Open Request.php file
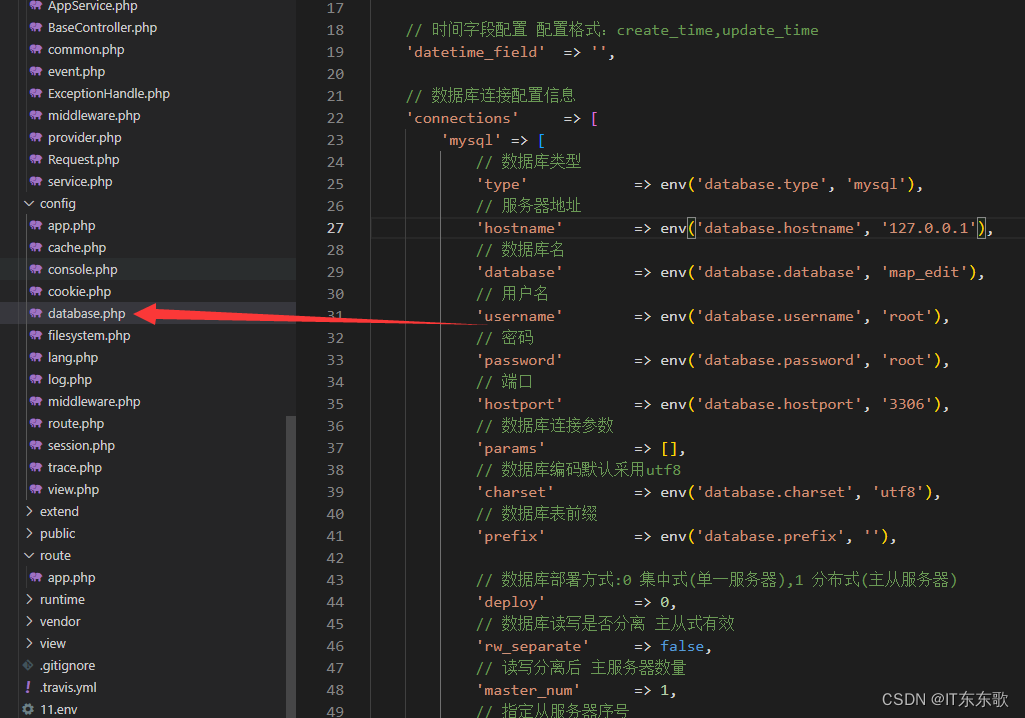The height and width of the screenshot is (718, 1025). tap(83, 160)
